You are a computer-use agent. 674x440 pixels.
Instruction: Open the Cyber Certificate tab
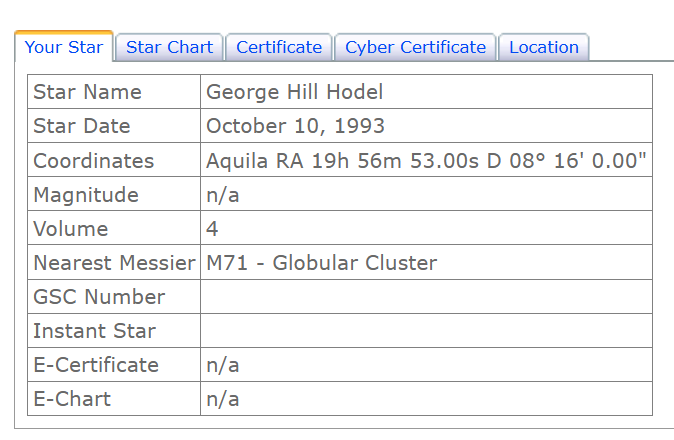(415, 47)
